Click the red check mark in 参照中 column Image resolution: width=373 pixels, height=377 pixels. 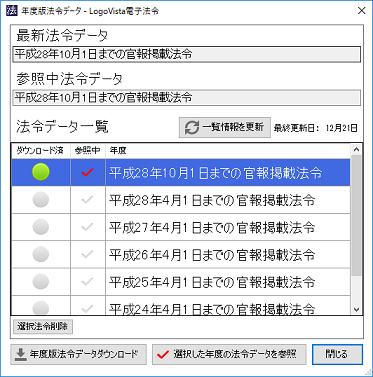87,172
